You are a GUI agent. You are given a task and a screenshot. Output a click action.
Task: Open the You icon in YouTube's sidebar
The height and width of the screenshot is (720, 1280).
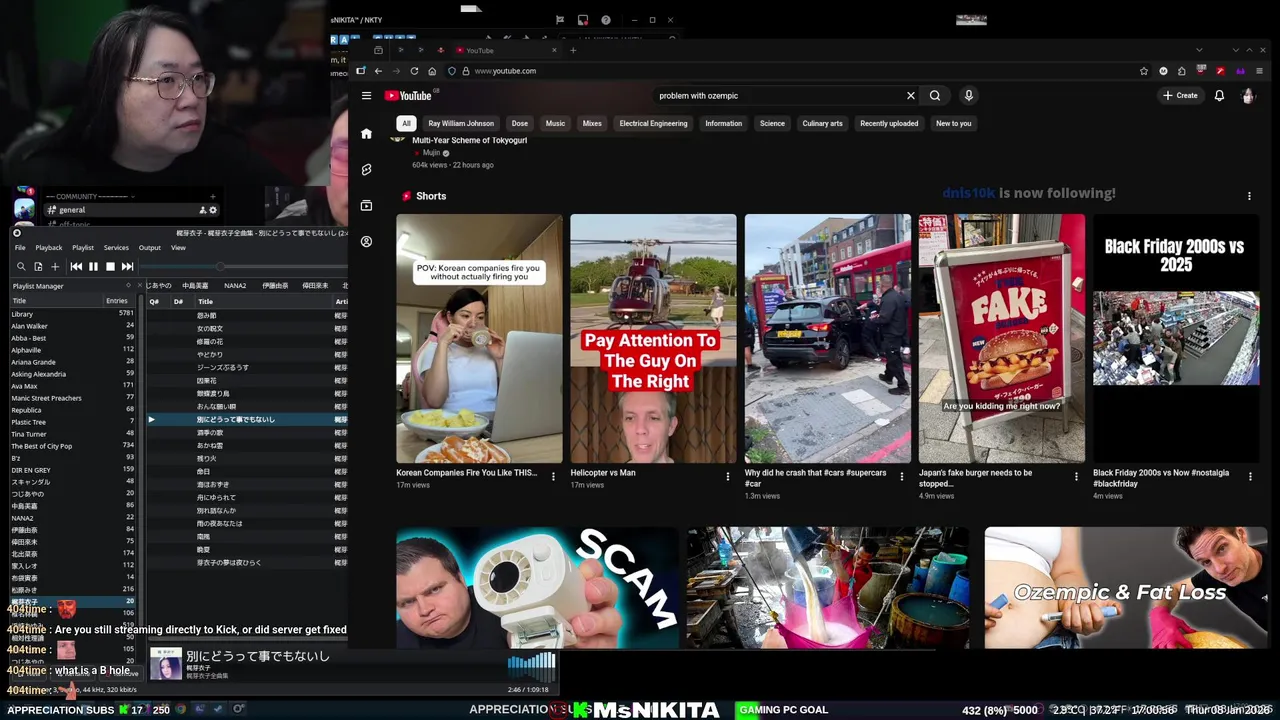[x=366, y=241]
